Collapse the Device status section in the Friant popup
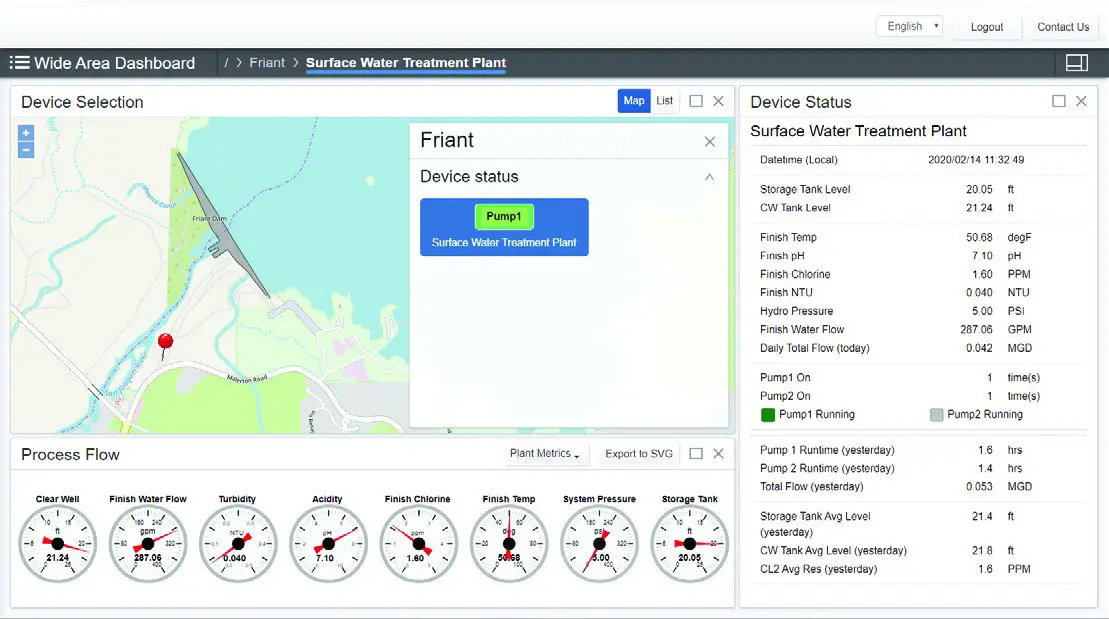The width and height of the screenshot is (1109, 619). coord(709,176)
